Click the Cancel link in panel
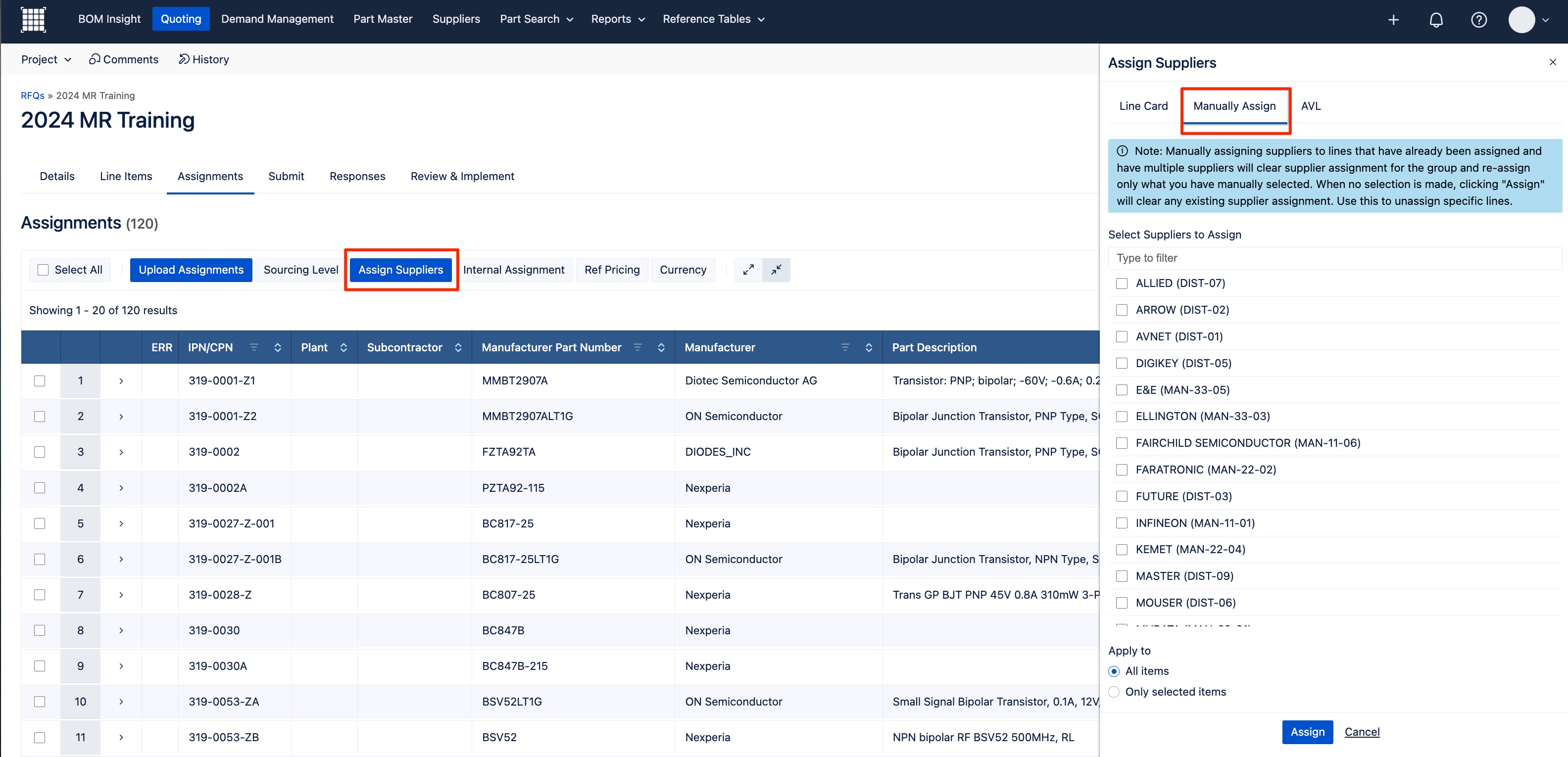This screenshot has height=757, width=1568. click(x=1362, y=731)
